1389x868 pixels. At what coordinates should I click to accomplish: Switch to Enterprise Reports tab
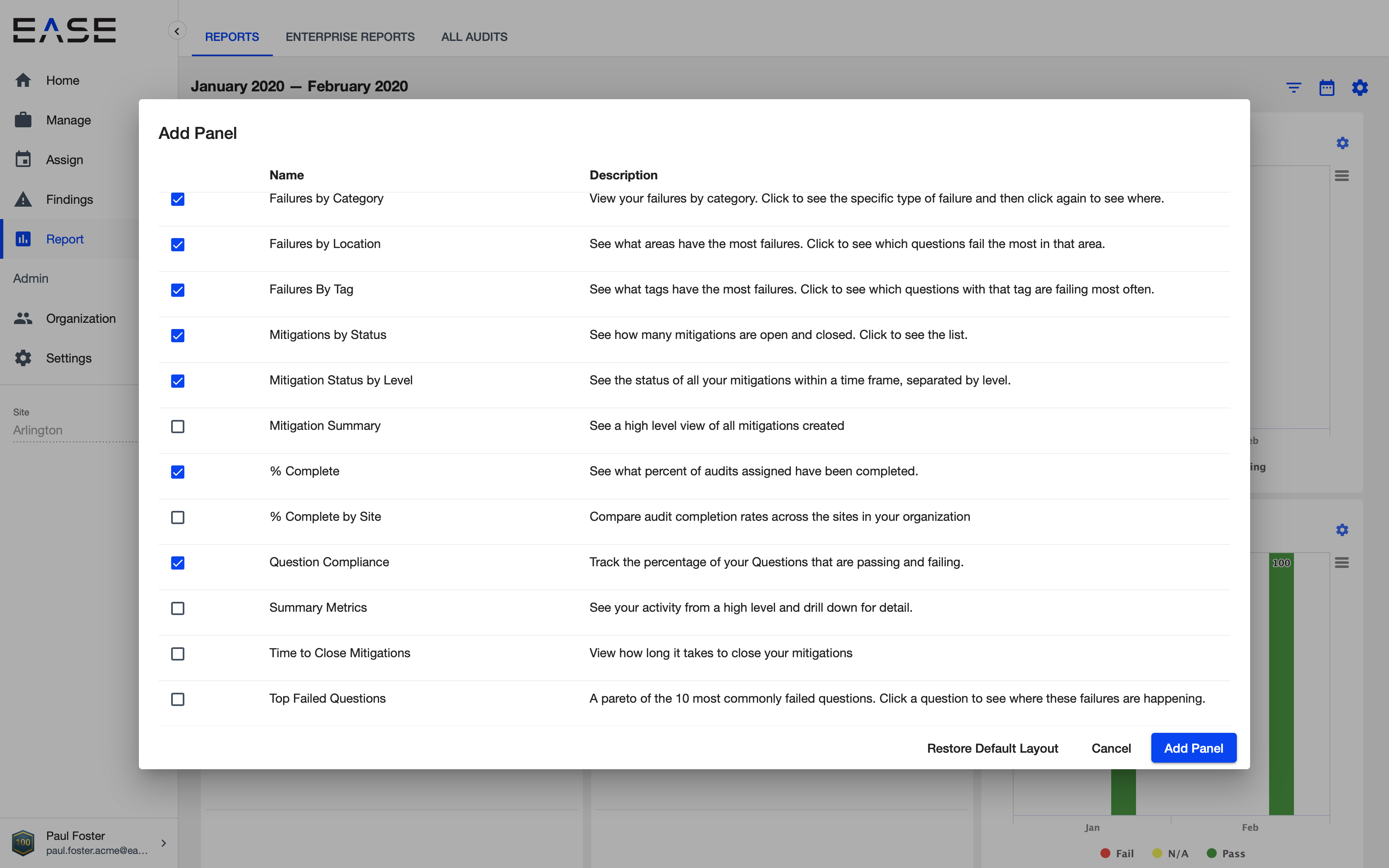click(350, 37)
